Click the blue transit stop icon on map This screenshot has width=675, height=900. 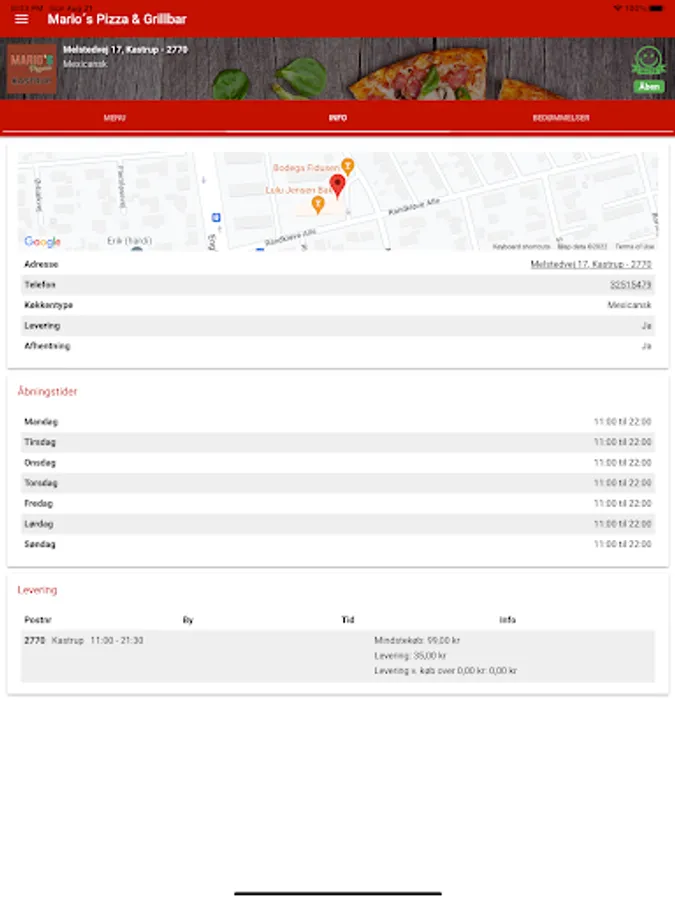(x=216, y=218)
